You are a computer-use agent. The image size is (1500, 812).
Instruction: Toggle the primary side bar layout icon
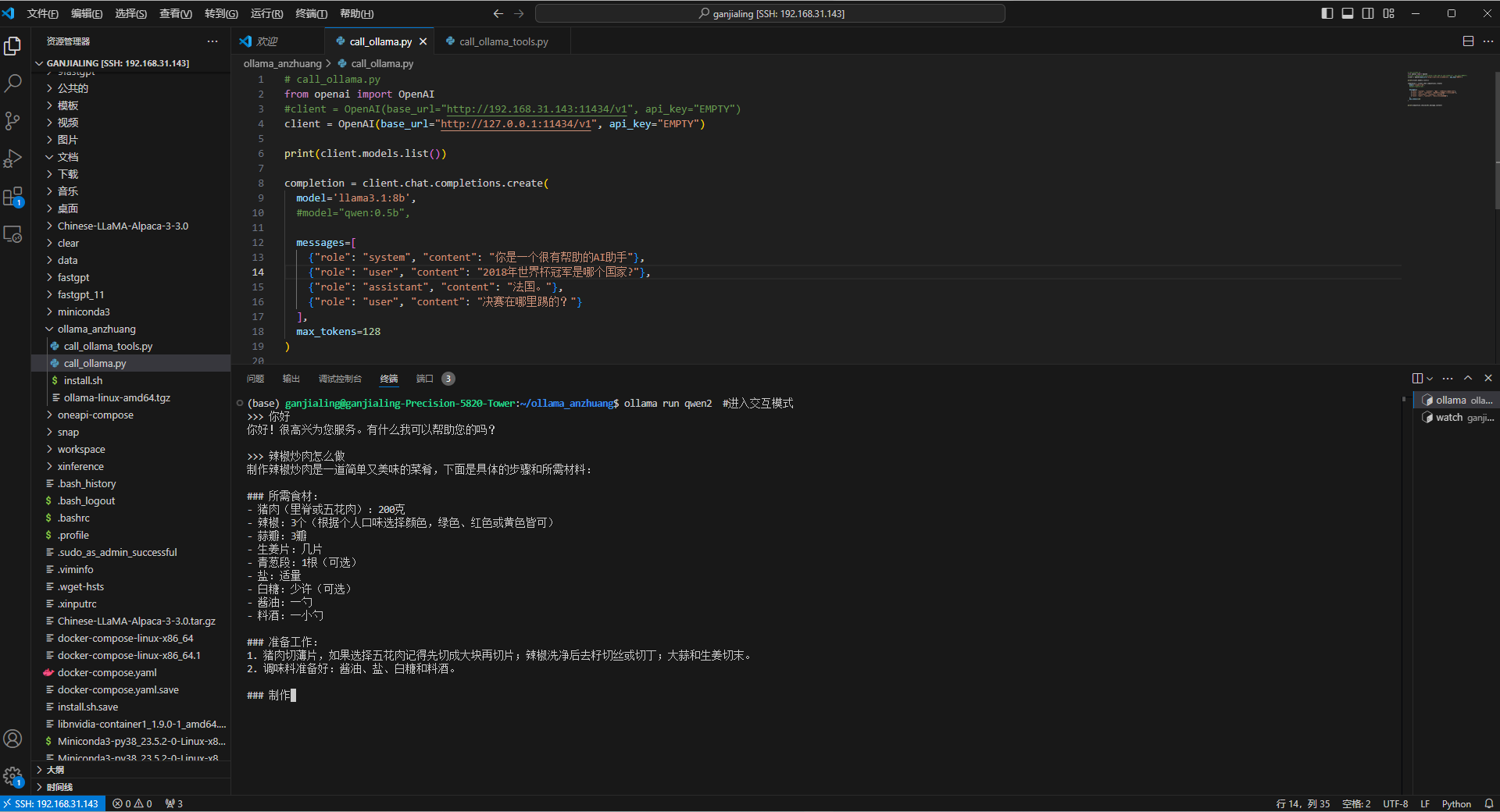coord(1327,13)
